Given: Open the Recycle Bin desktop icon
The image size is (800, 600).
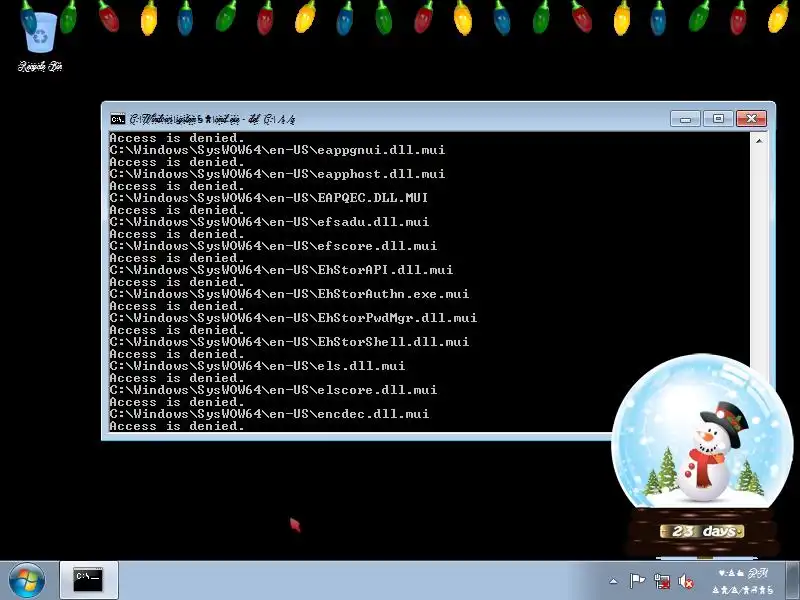Looking at the screenshot, I should pyautogui.click(x=40, y=43).
